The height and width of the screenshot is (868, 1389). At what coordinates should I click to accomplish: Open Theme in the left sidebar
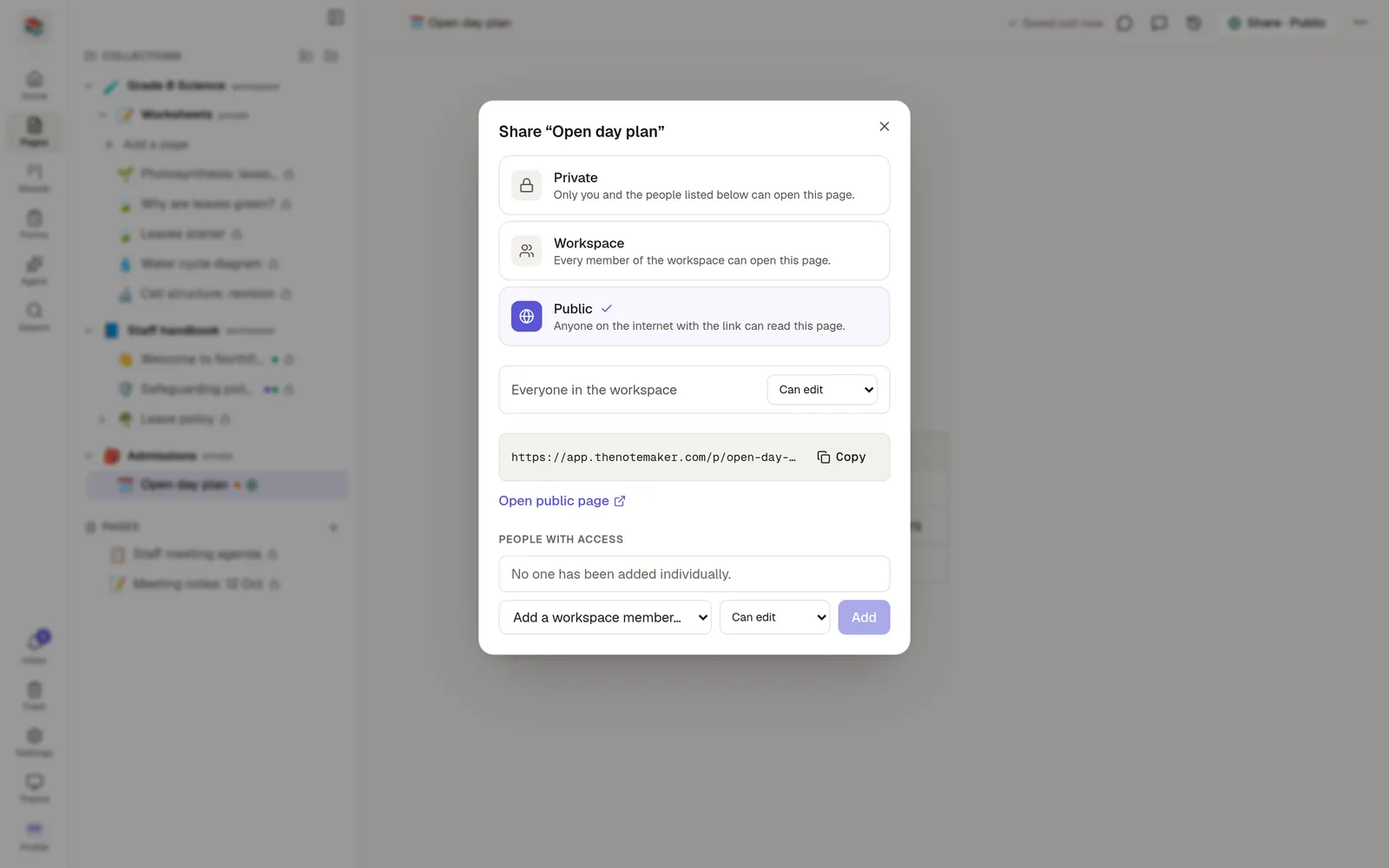[34, 788]
